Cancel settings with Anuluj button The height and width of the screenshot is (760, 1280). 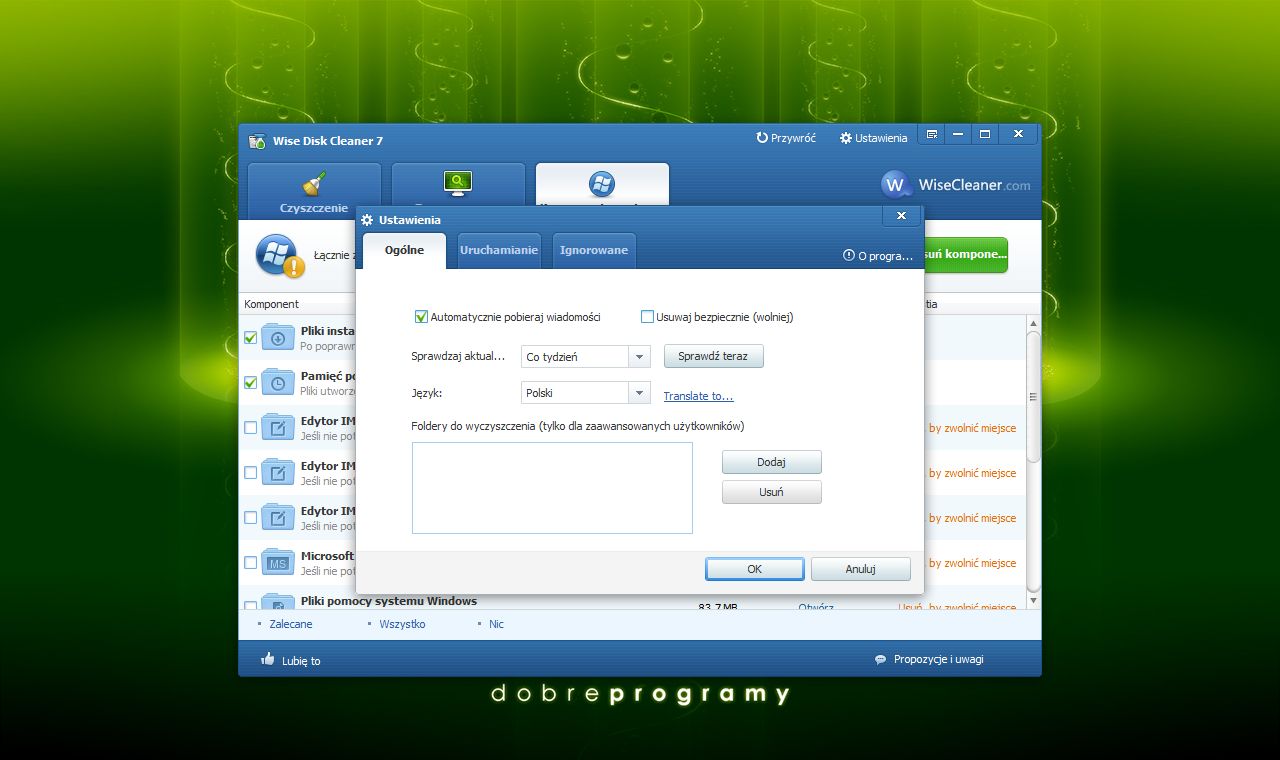point(860,569)
